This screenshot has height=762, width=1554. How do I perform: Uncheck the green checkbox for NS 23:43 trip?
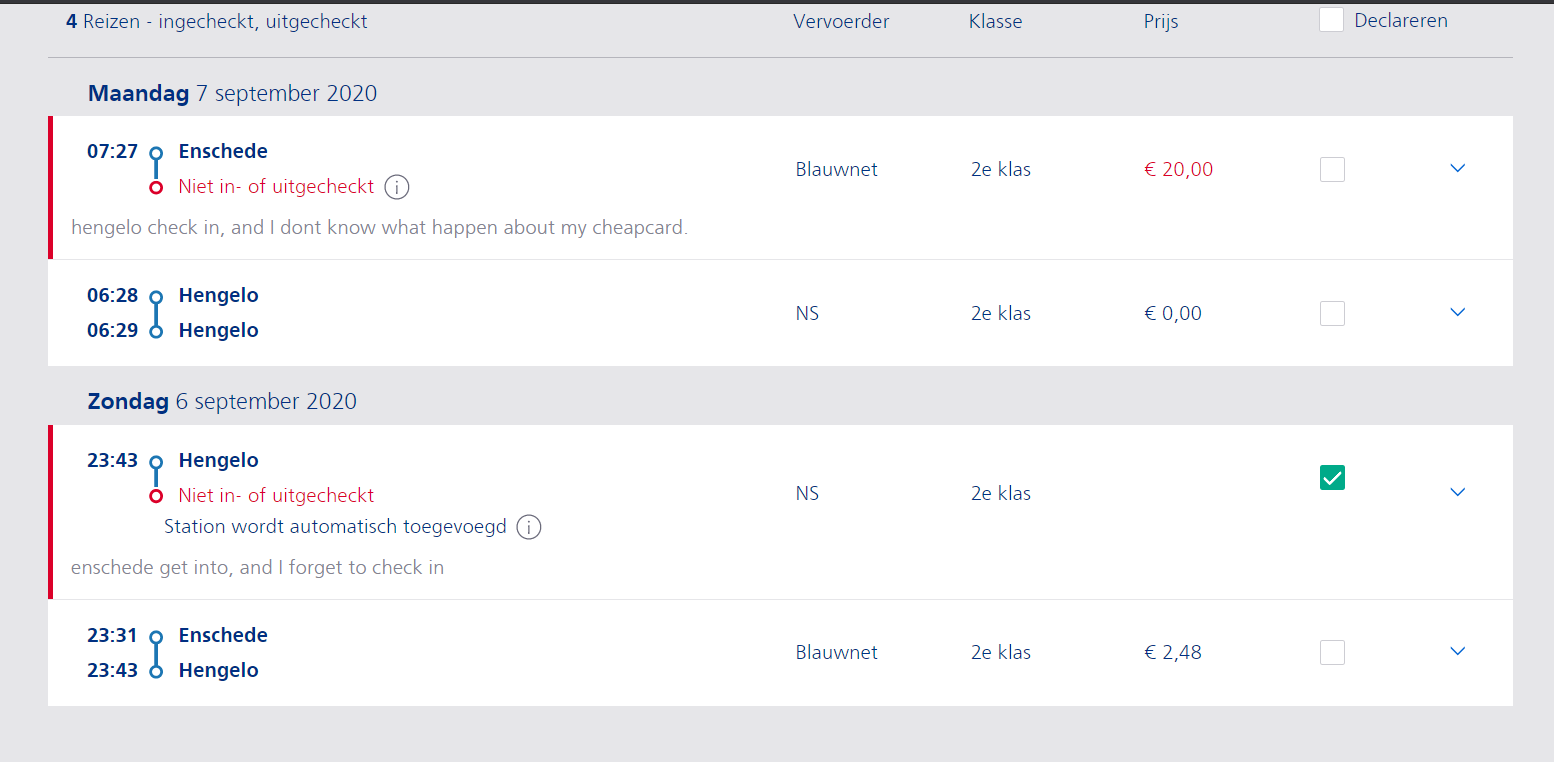[1332, 478]
